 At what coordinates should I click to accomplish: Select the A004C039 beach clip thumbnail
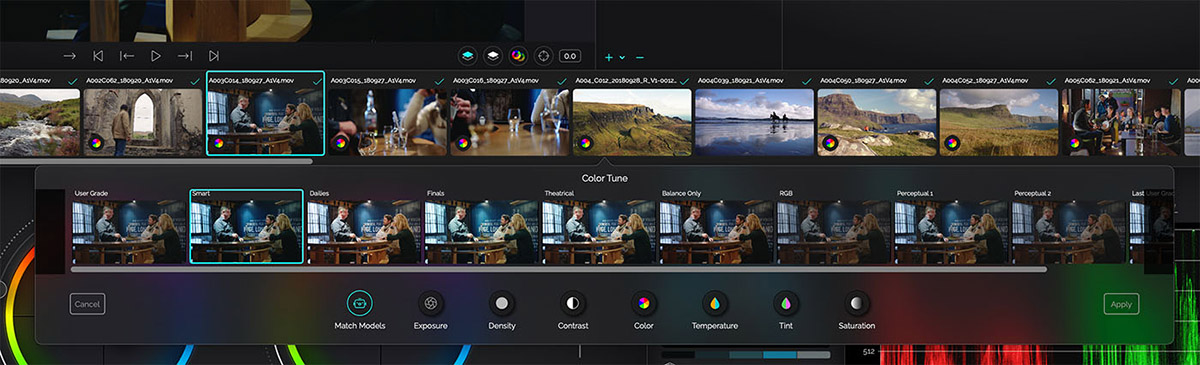(754, 122)
